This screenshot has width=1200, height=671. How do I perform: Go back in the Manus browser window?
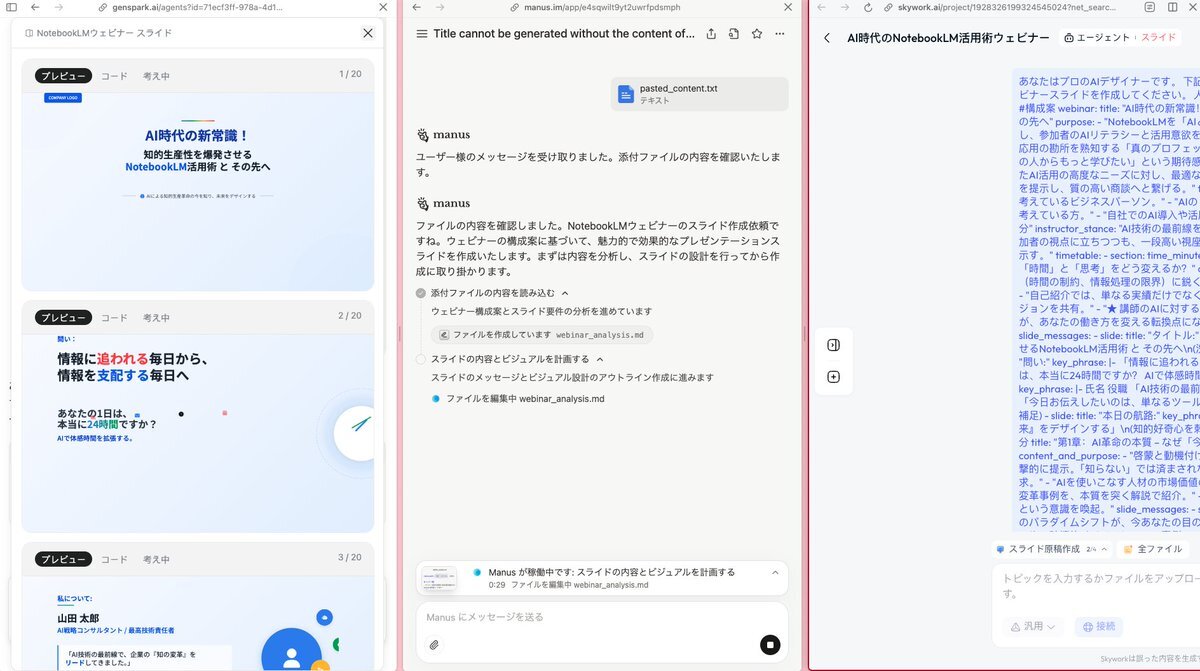415,7
